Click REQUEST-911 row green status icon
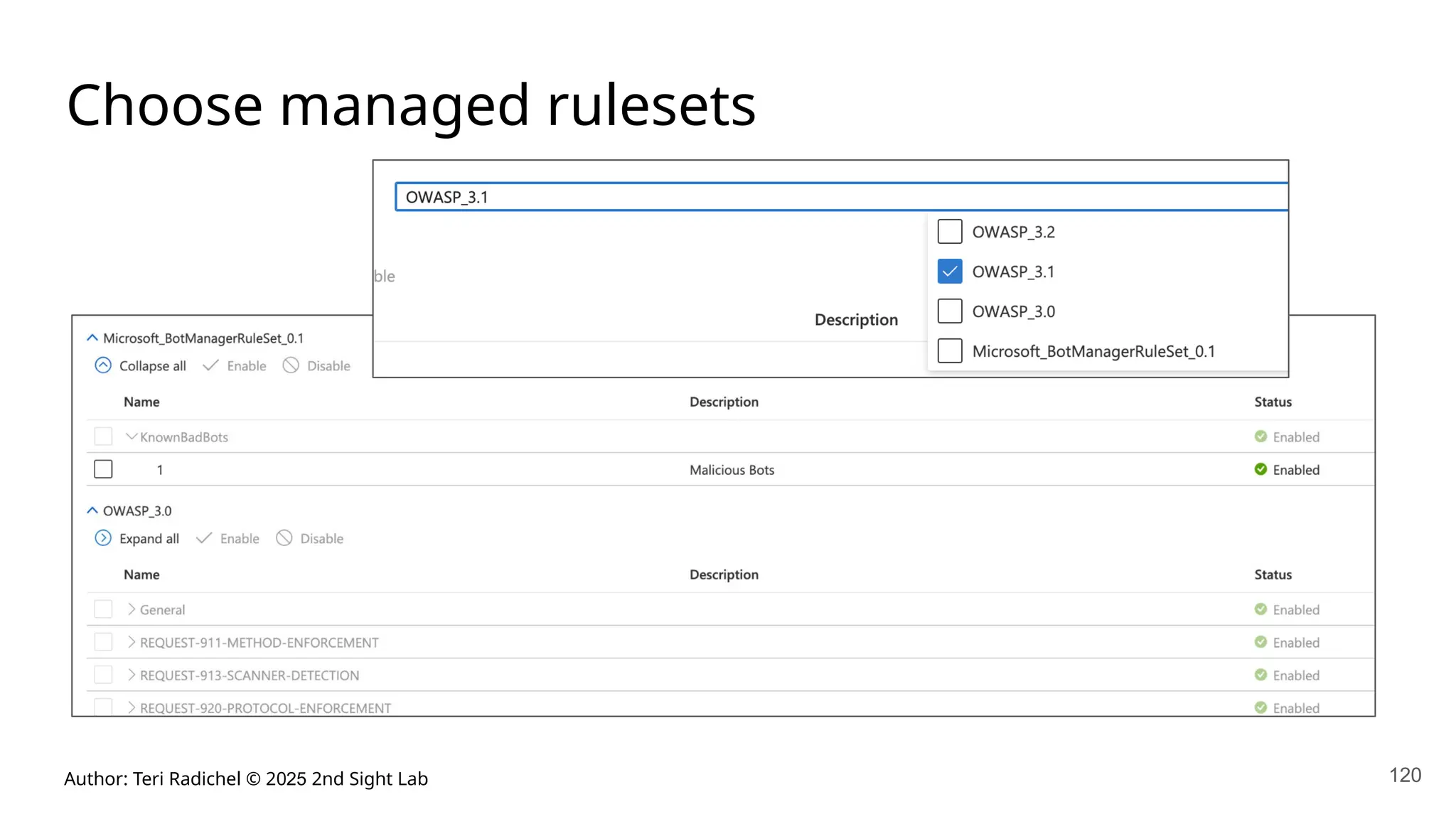The width and height of the screenshot is (1456, 819). (1260, 642)
